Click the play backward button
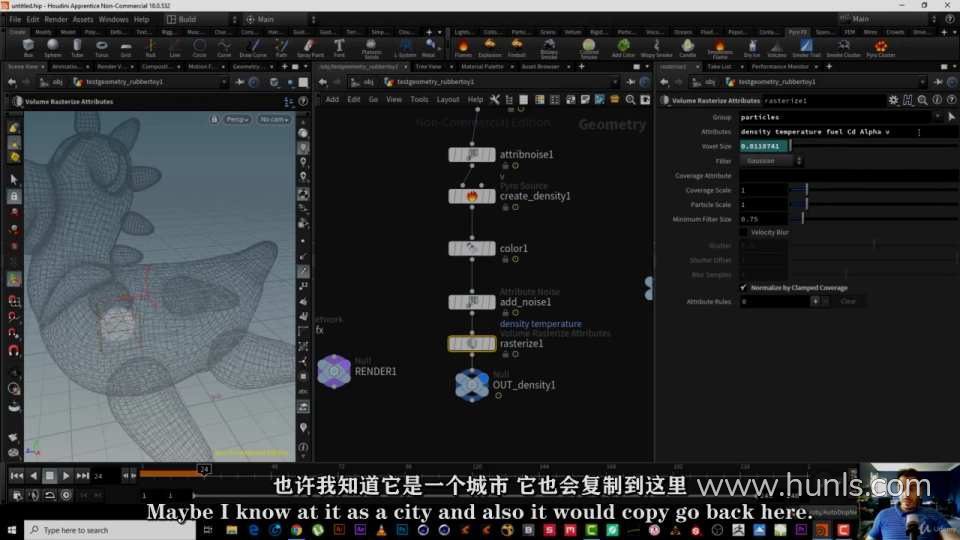This screenshot has height=540, width=960. click(x=34, y=476)
